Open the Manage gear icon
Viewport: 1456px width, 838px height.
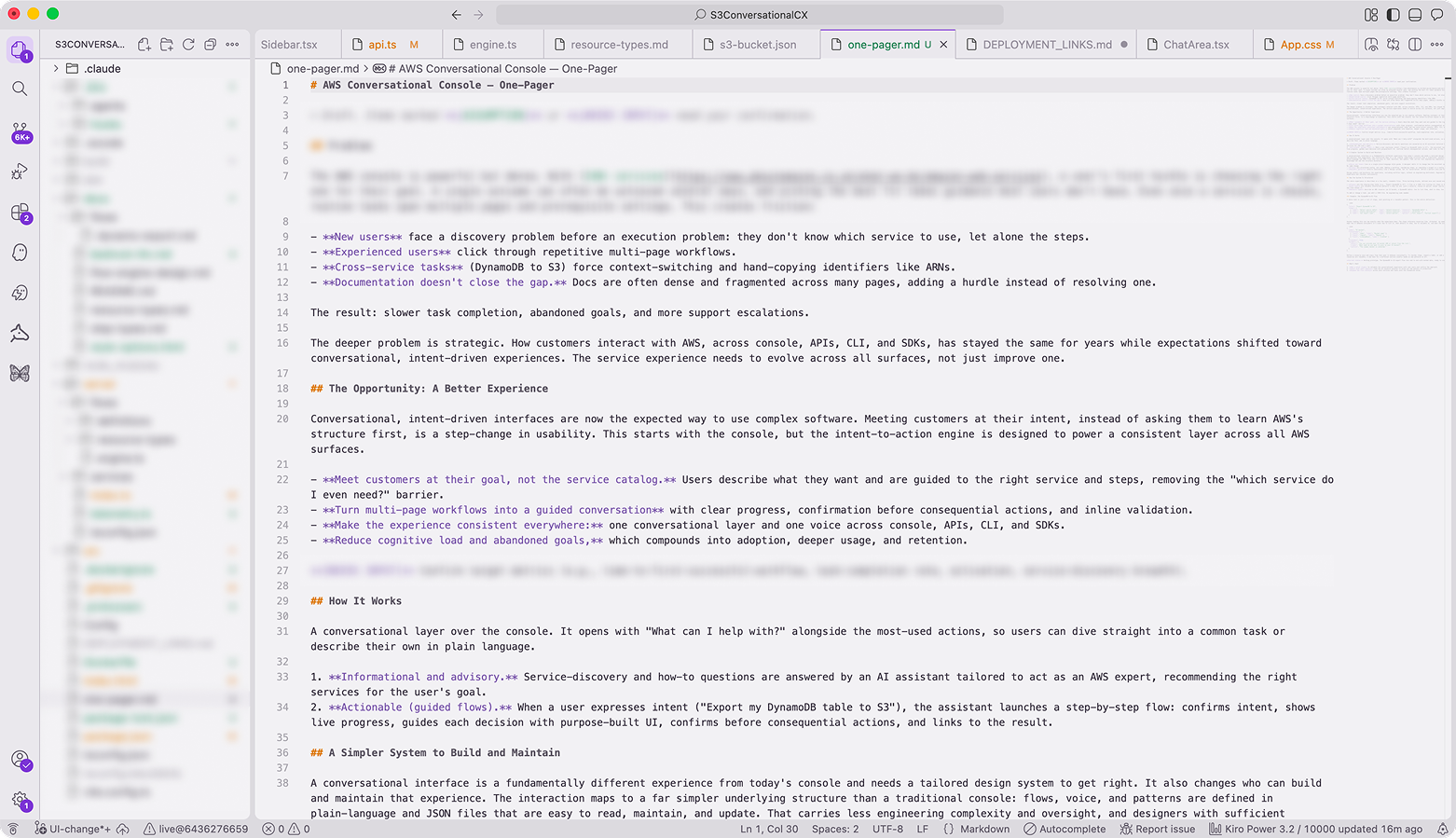click(x=21, y=800)
